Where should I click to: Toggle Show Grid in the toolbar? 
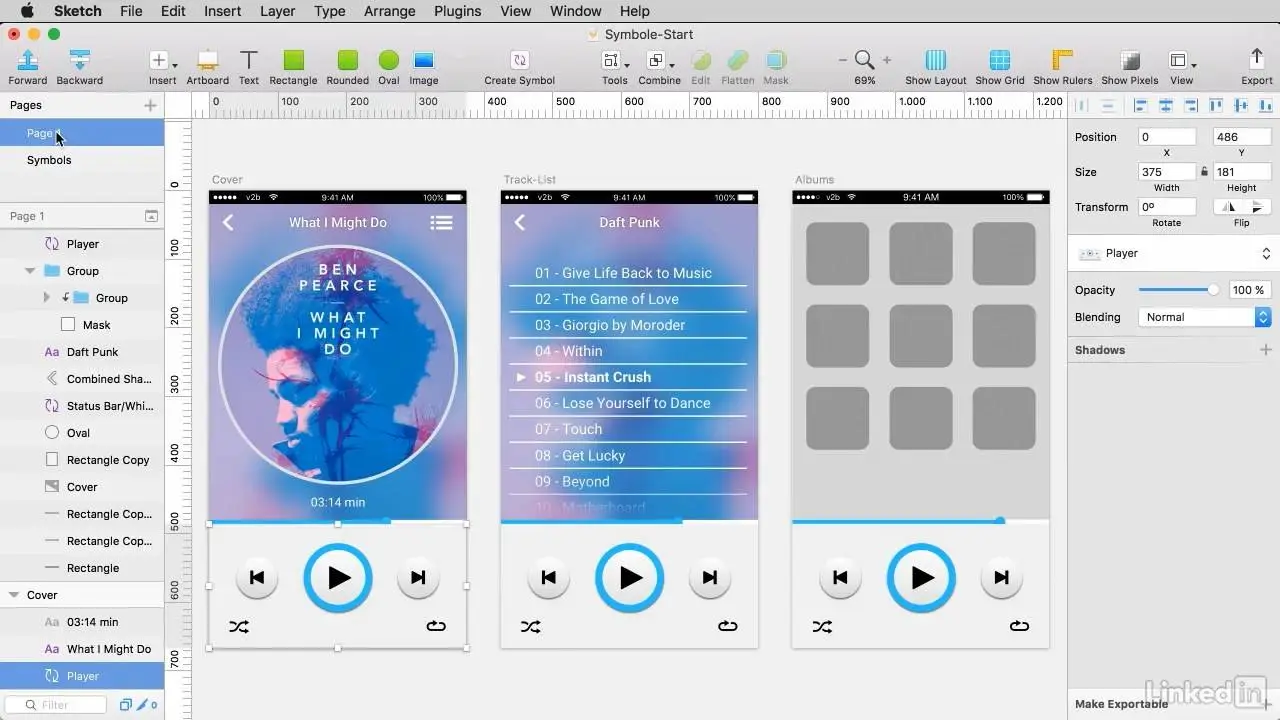[x=1000, y=66]
